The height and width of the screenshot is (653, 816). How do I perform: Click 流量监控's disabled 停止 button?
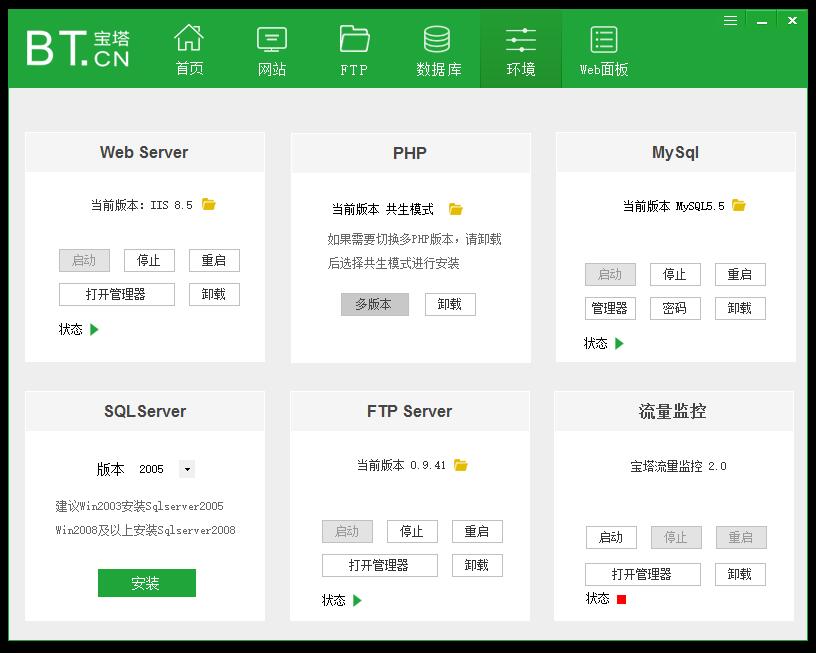tap(676, 537)
